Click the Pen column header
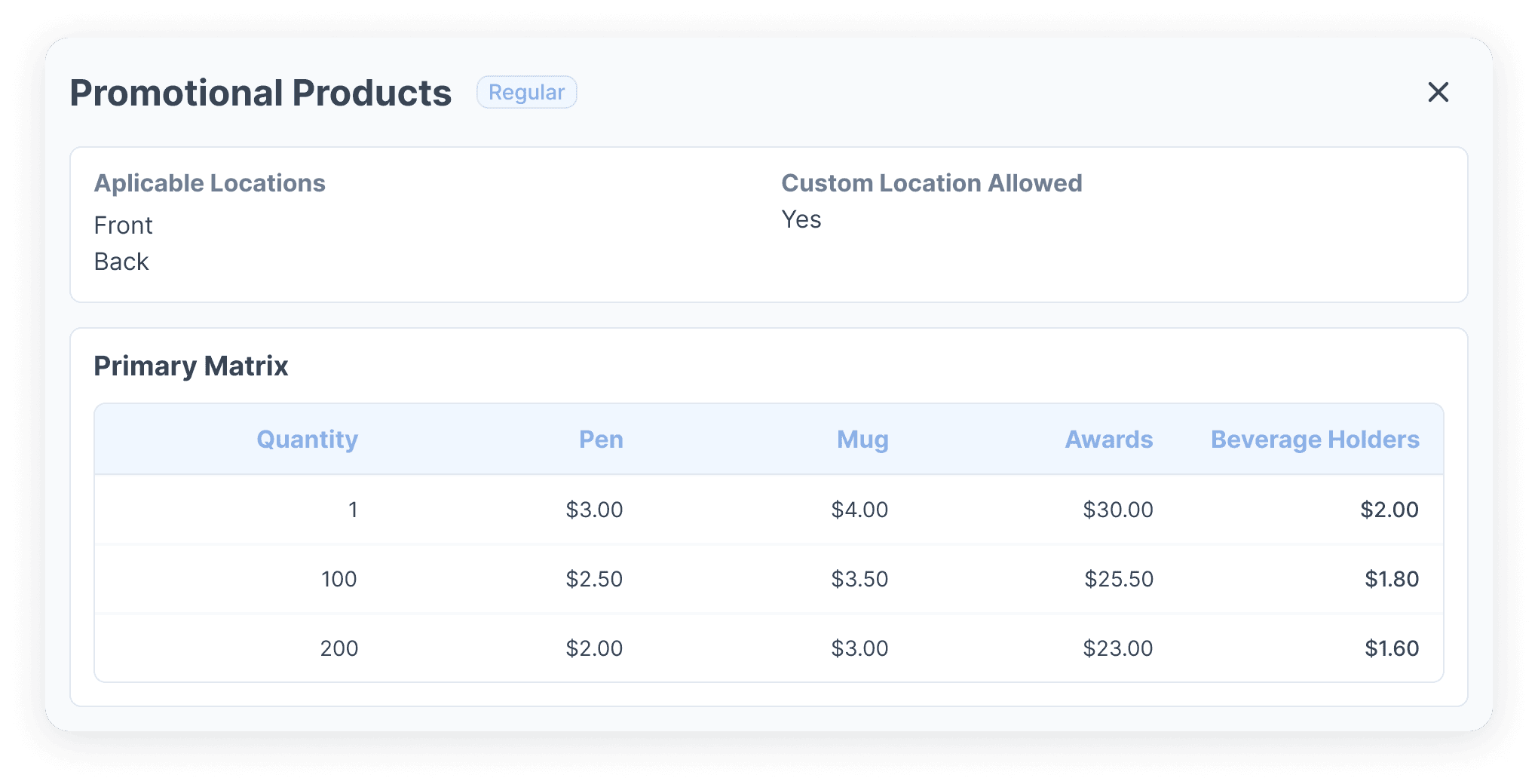Screen dimensions: 1538x784 click(x=601, y=439)
